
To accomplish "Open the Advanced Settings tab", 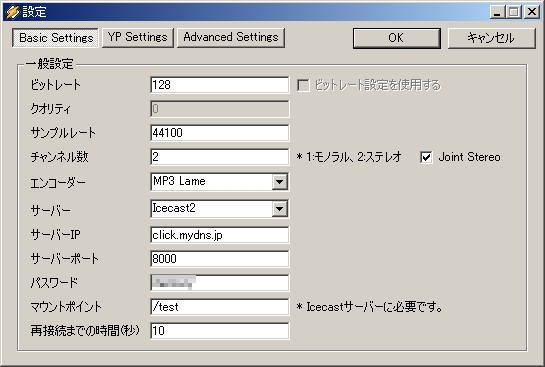I will tap(231, 38).
